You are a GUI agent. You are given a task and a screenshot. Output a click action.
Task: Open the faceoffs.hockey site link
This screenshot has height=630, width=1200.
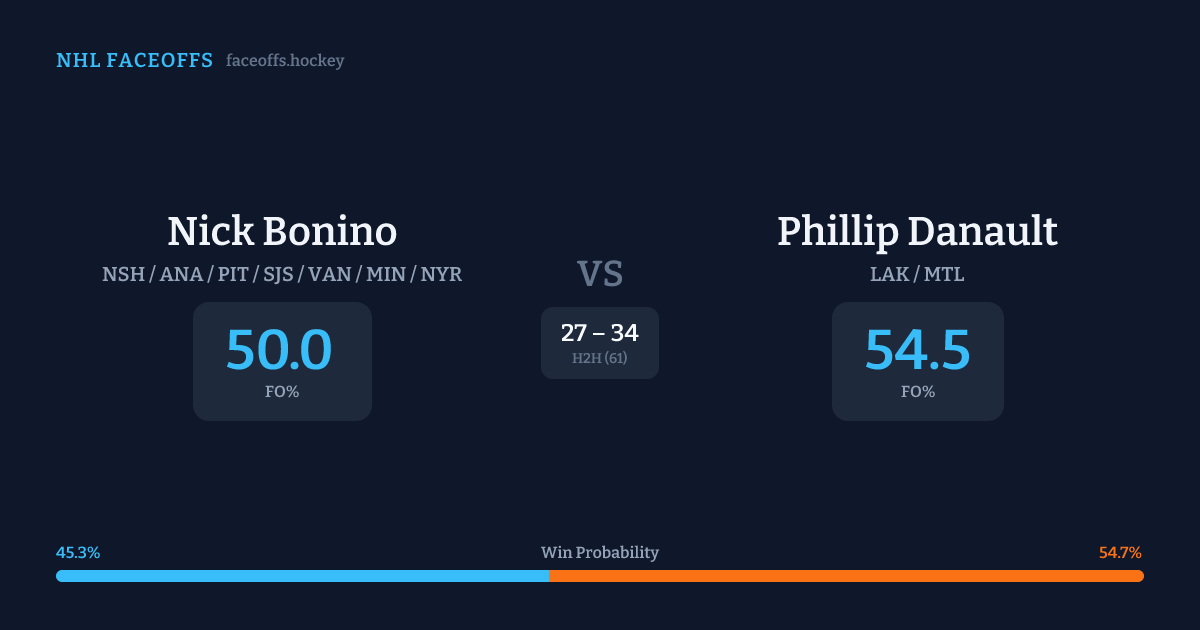[x=285, y=61]
